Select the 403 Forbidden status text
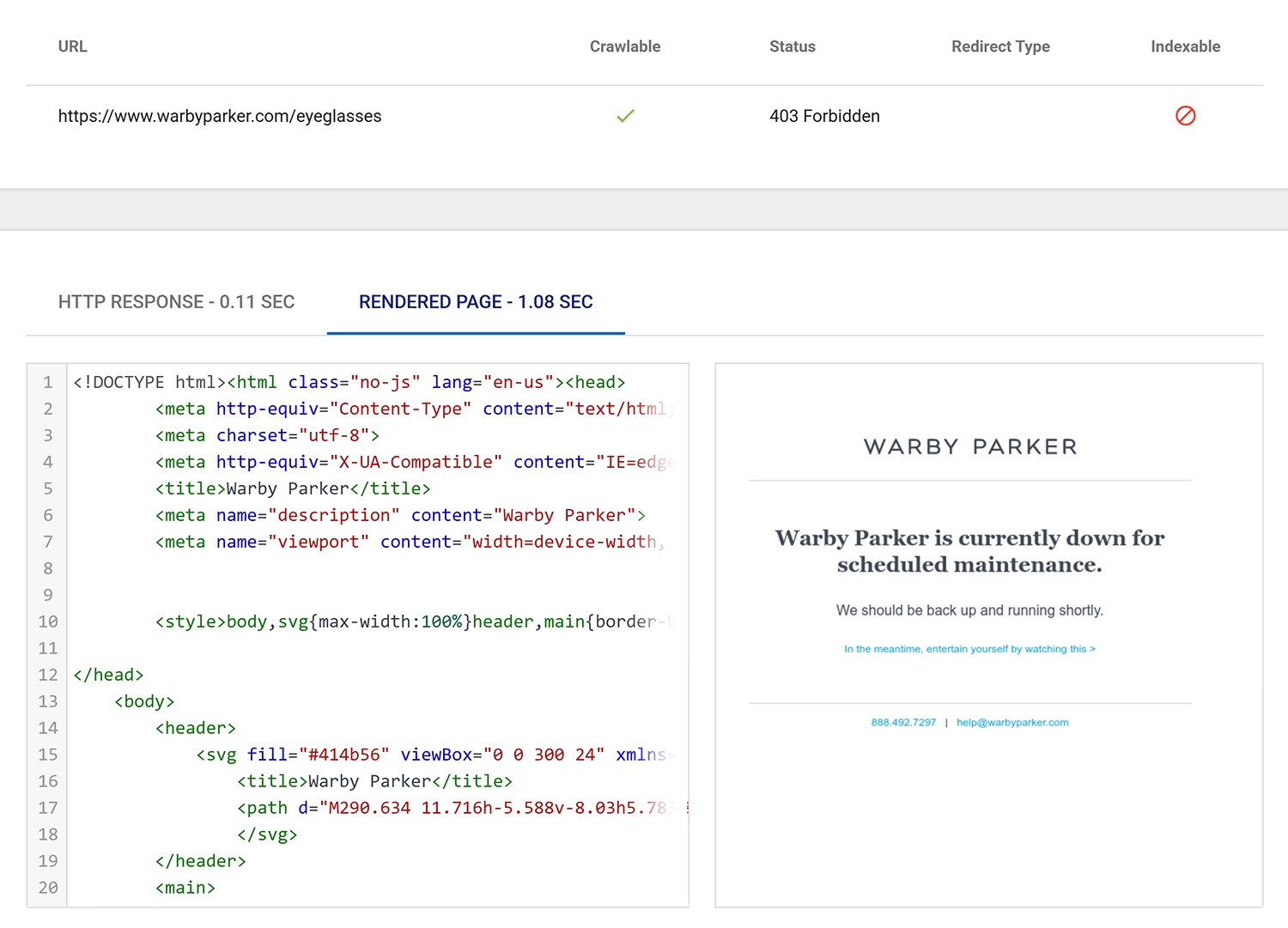Screen dimensions: 1288x928 click(x=824, y=116)
